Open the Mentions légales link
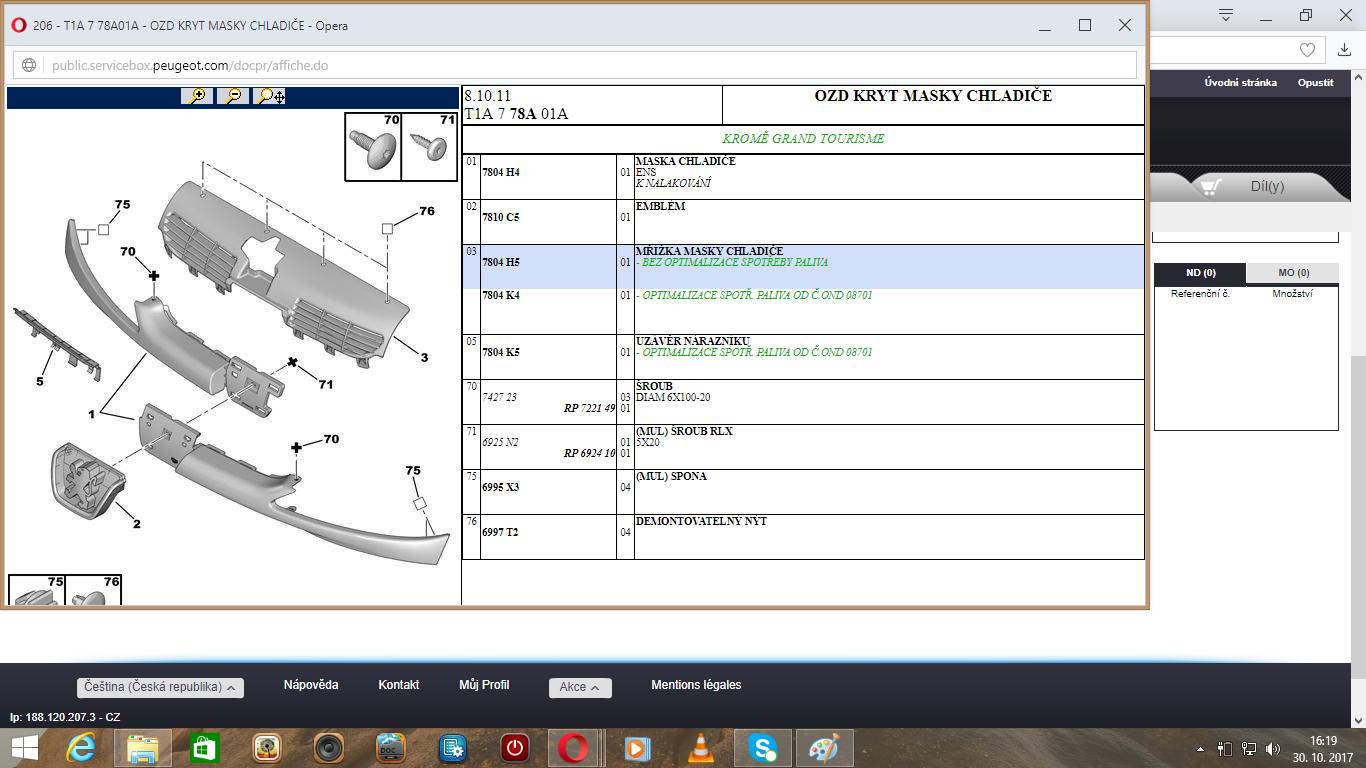This screenshot has width=1366, height=768. [696, 685]
